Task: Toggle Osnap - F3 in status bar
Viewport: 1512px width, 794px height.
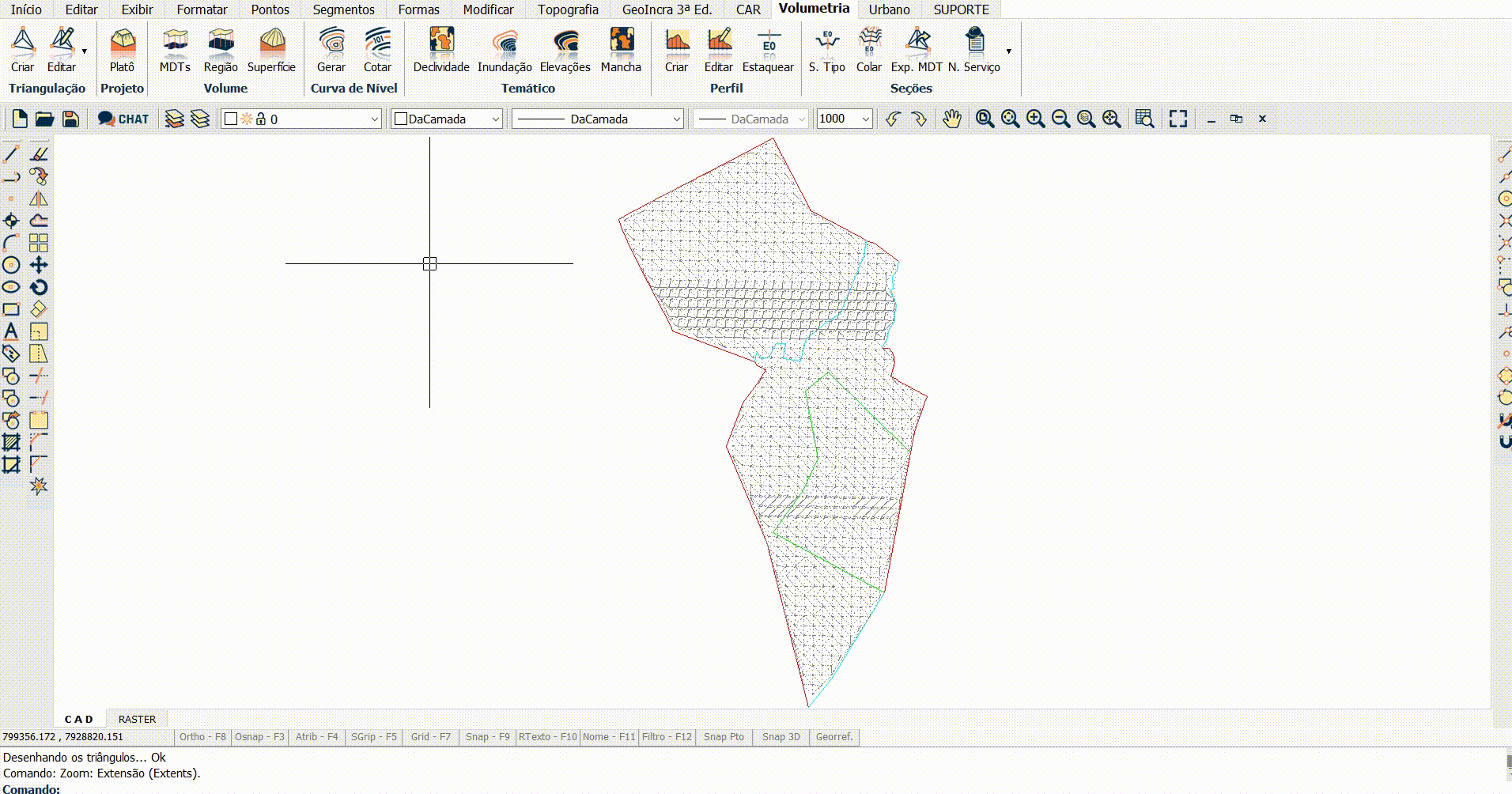Action: tap(259, 737)
